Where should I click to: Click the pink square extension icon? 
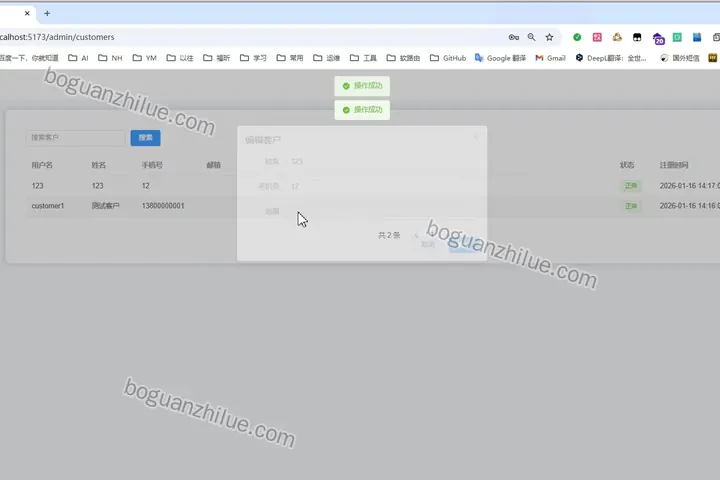pyautogui.click(x=597, y=37)
